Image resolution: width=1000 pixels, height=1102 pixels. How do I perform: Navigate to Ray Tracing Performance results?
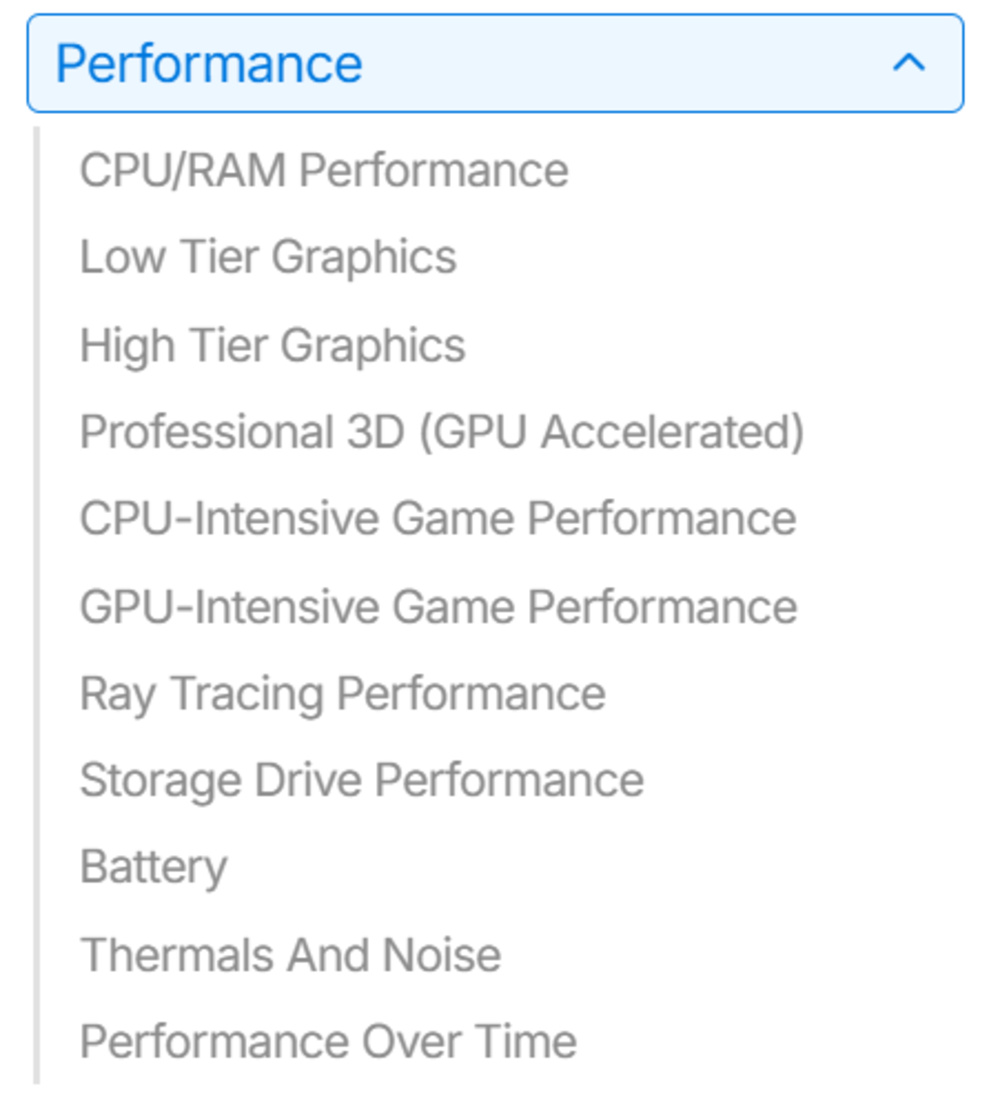[x=345, y=693]
